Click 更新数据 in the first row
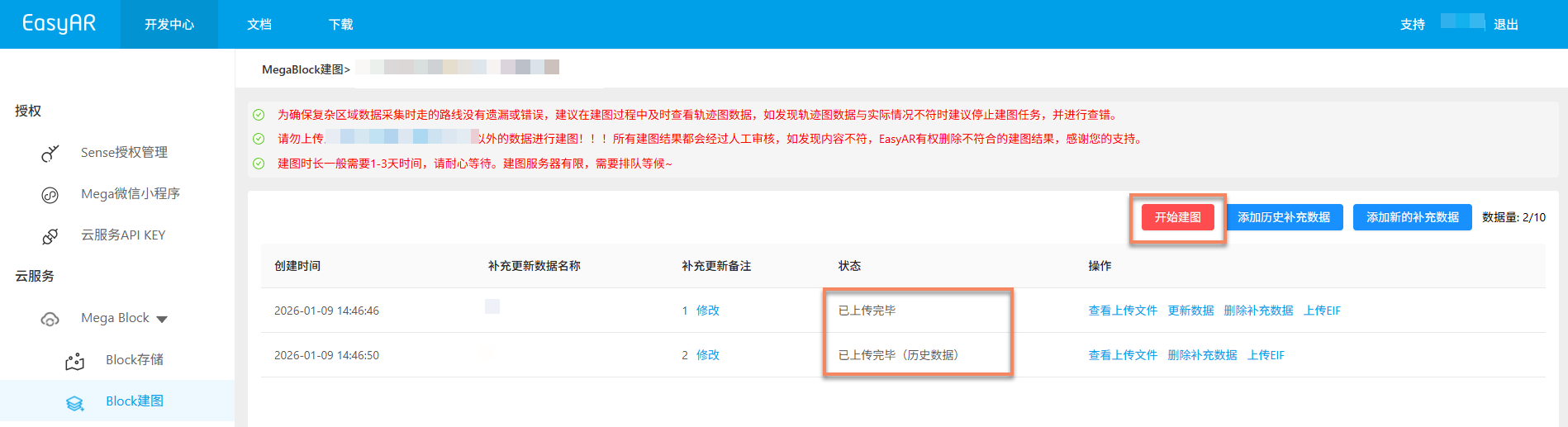The height and width of the screenshot is (427, 1568). pyautogui.click(x=1190, y=311)
